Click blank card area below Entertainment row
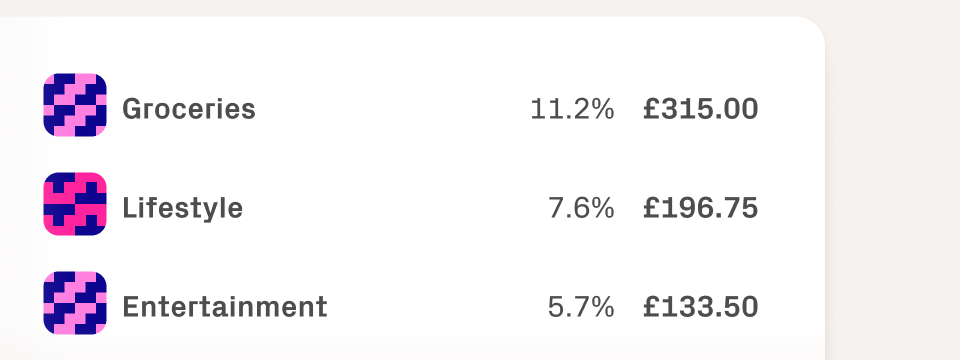 pyautogui.click(x=410, y=348)
